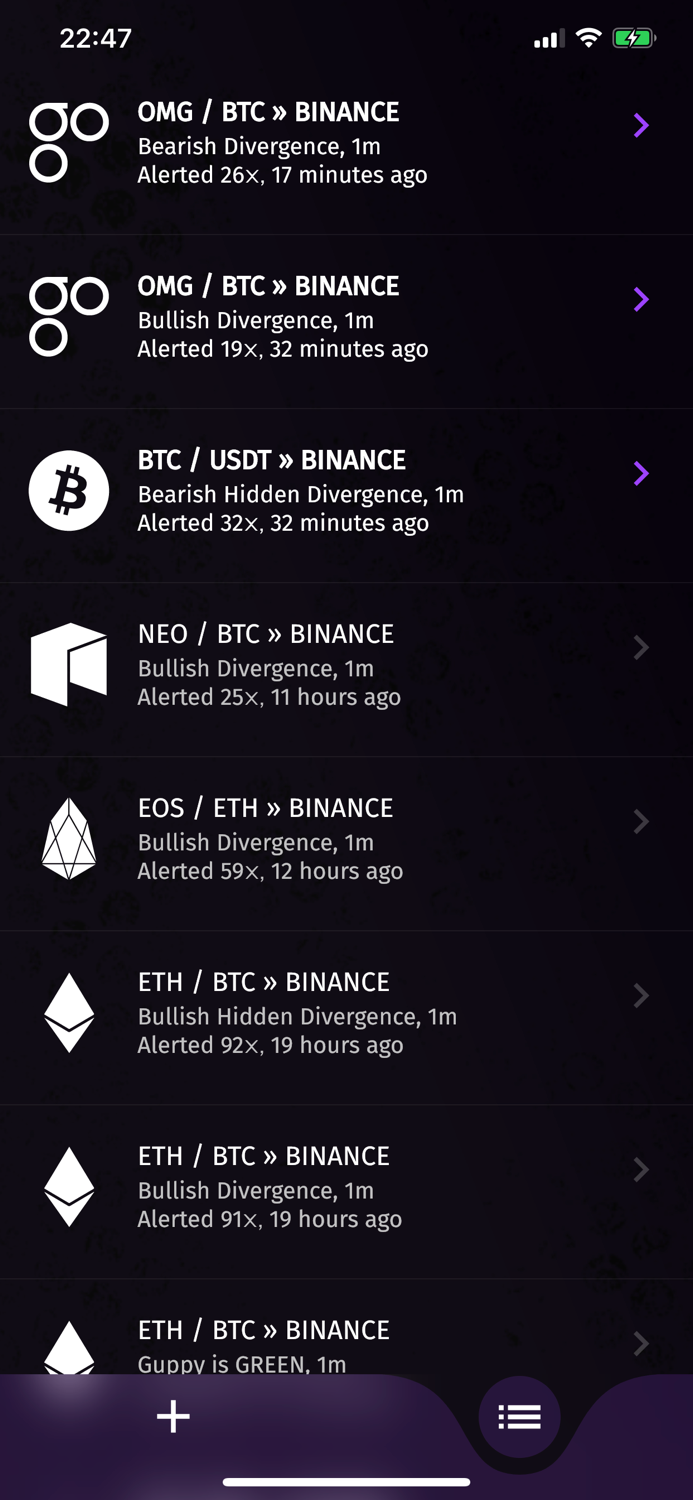The width and height of the screenshot is (693, 1500).
Task: Tap the ETH icon on Bullish Hidden Divergence alert
Action: coord(68,1012)
